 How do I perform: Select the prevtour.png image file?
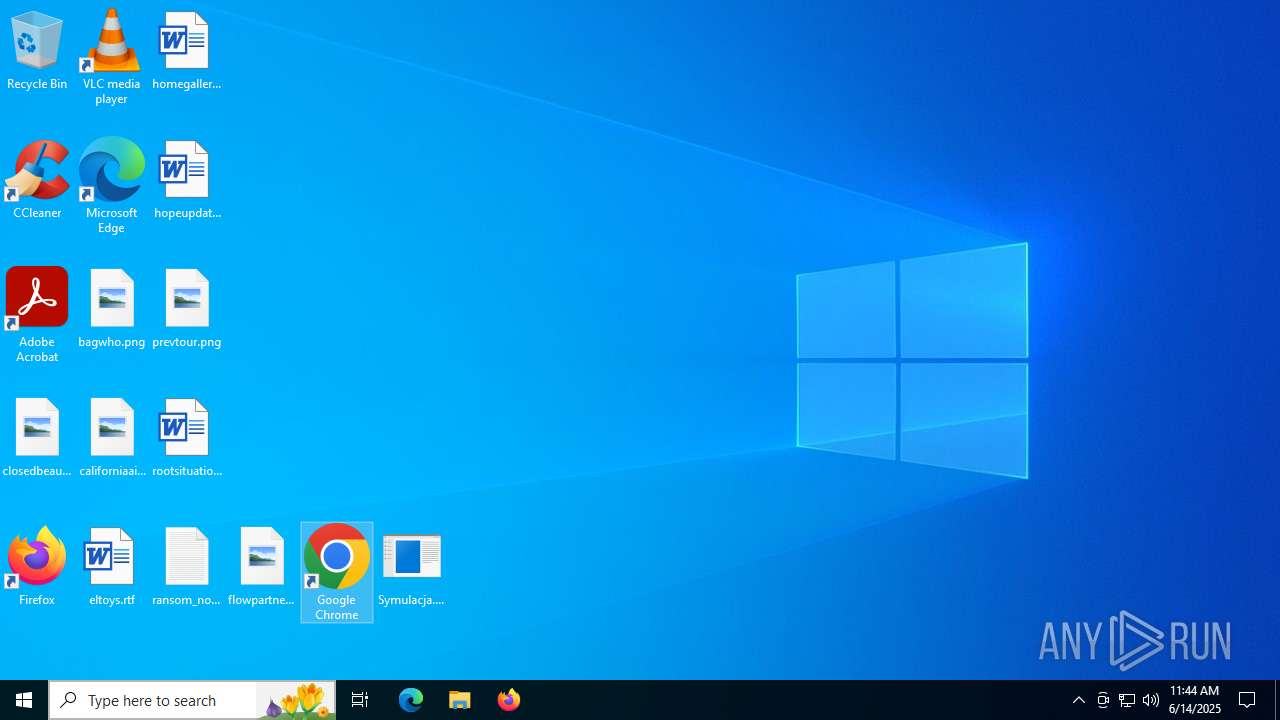tap(186, 308)
